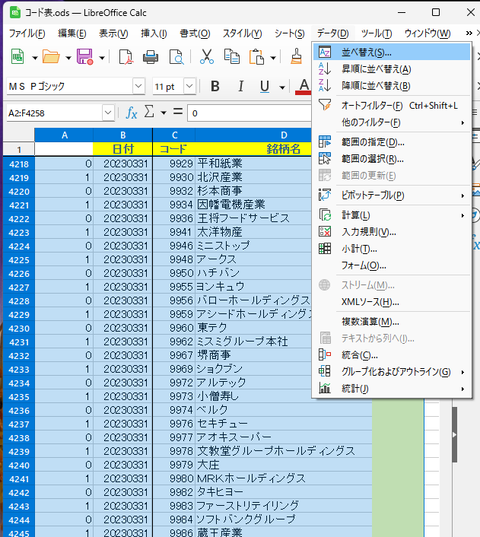Image resolution: width=480 pixels, height=537 pixels.
Task: Expand the ピボットテーブル(P) submenu
Action: click(392, 196)
